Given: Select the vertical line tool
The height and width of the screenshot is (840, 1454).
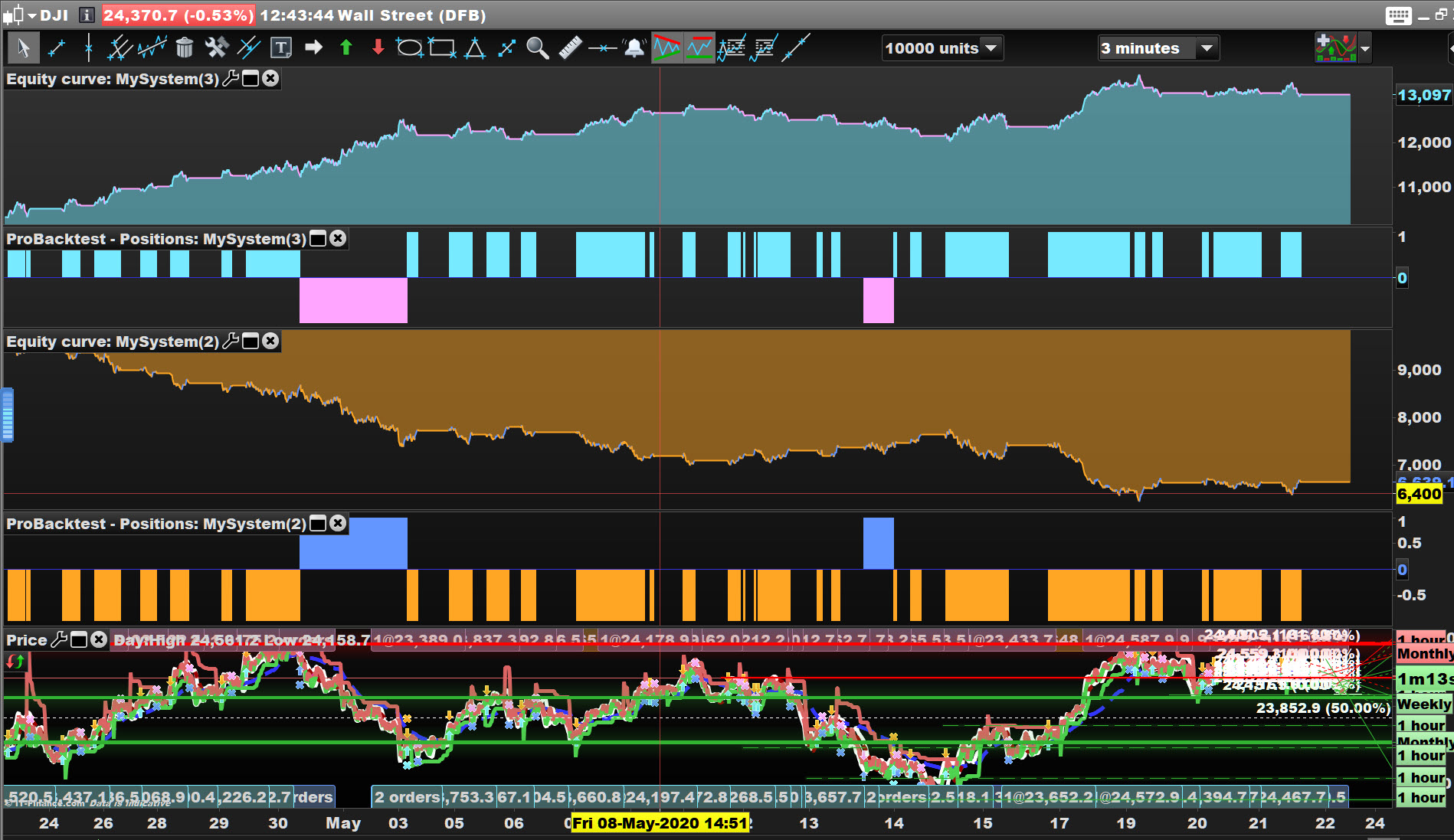Looking at the screenshot, I should tap(89, 47).
